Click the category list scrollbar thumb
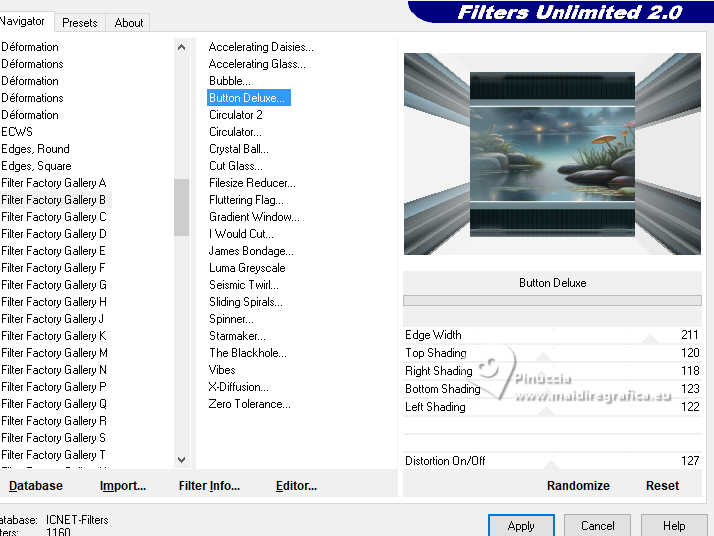Screen dimensions: 714x536 click(181, 207)
